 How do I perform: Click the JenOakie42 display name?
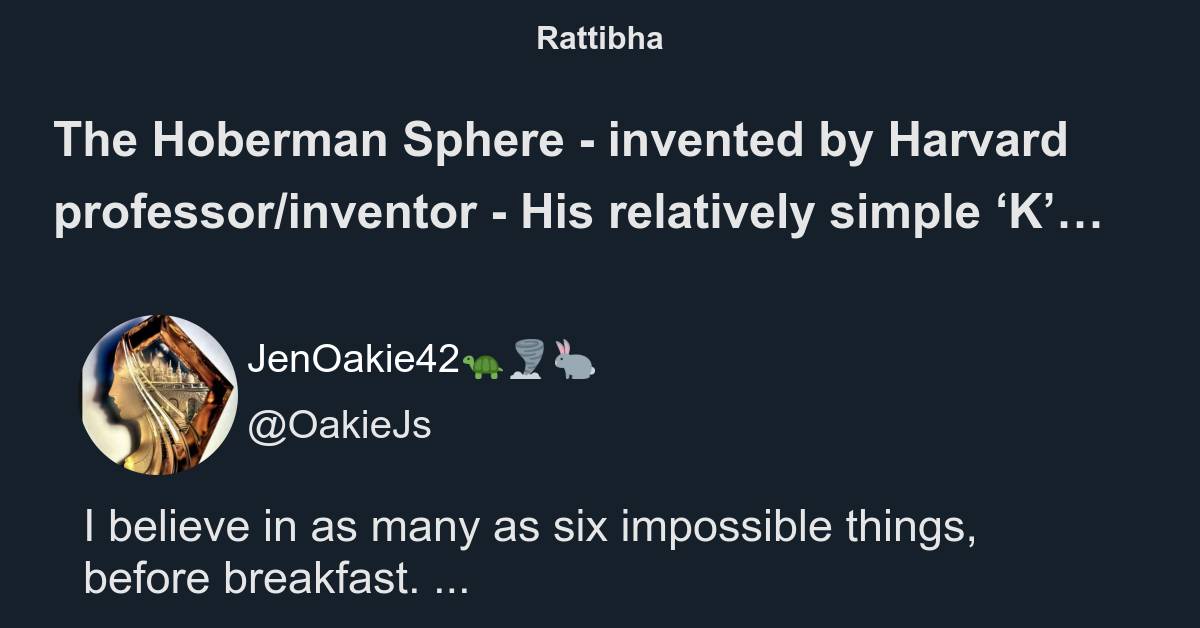tap(352, 360)
